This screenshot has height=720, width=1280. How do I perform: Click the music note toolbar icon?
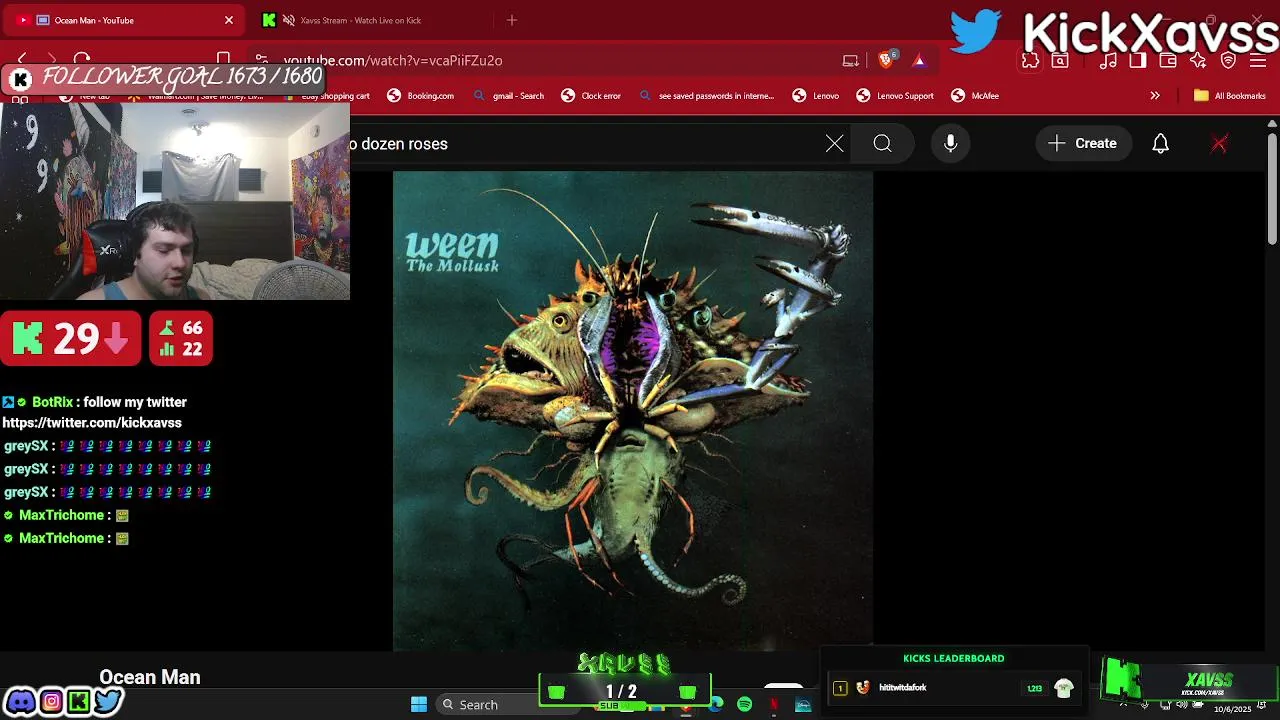click(x=1108, y=60)
